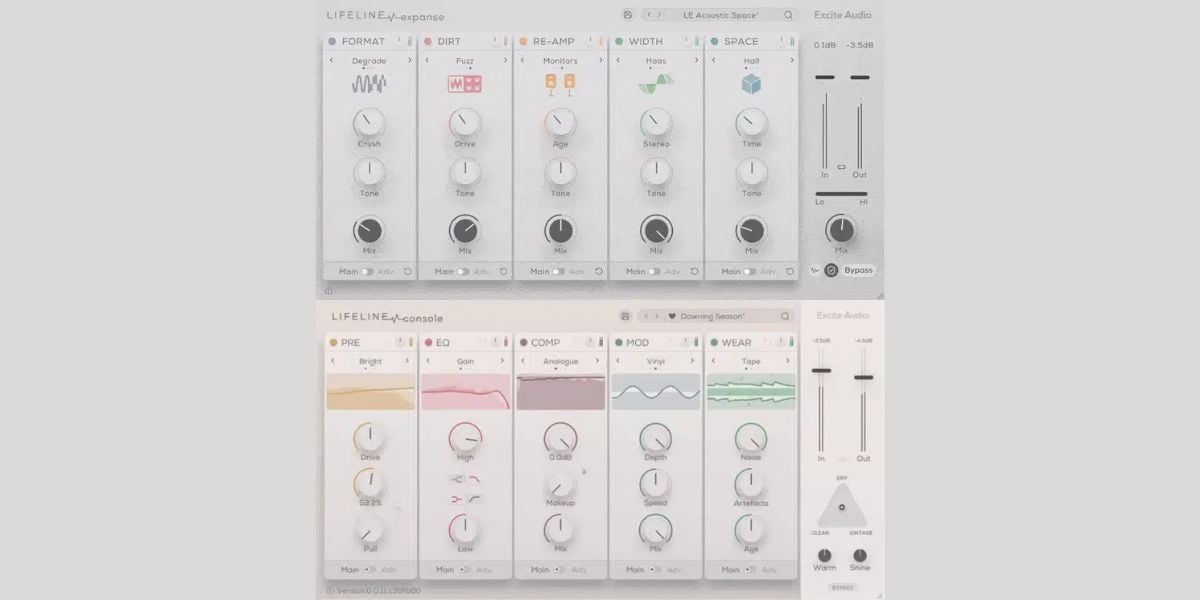
Task: Toggle the WIDTH module power dot
Action: pyautogui.click(x=619, y=42)
